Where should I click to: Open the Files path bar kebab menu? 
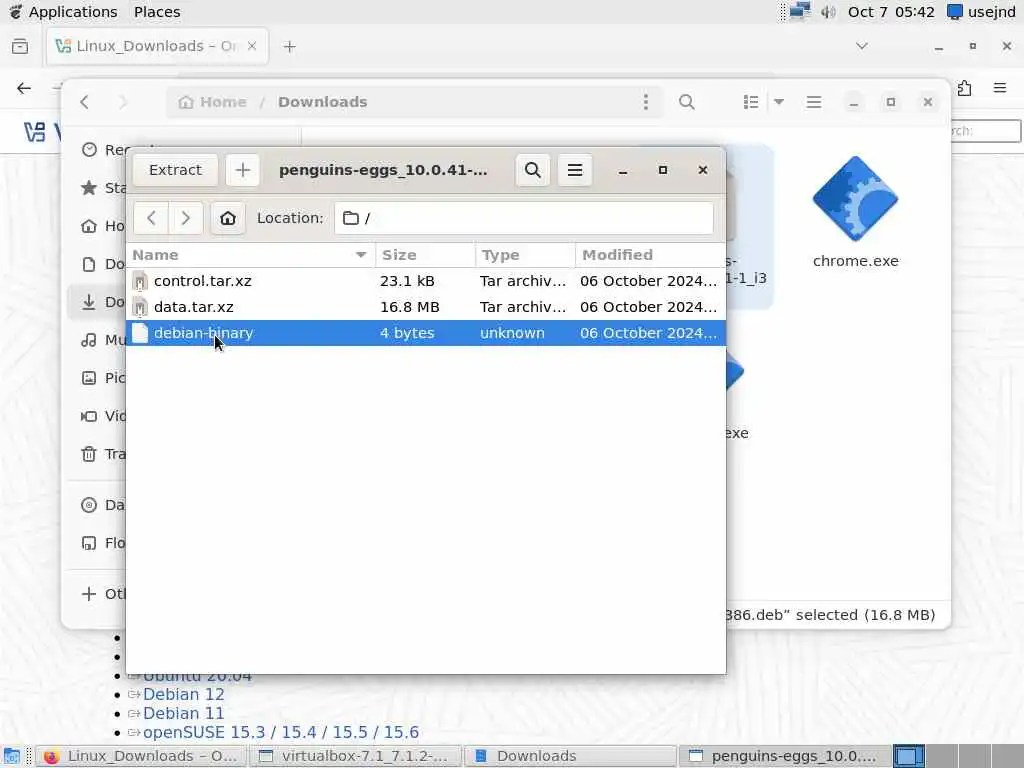(x=646, y=102)
